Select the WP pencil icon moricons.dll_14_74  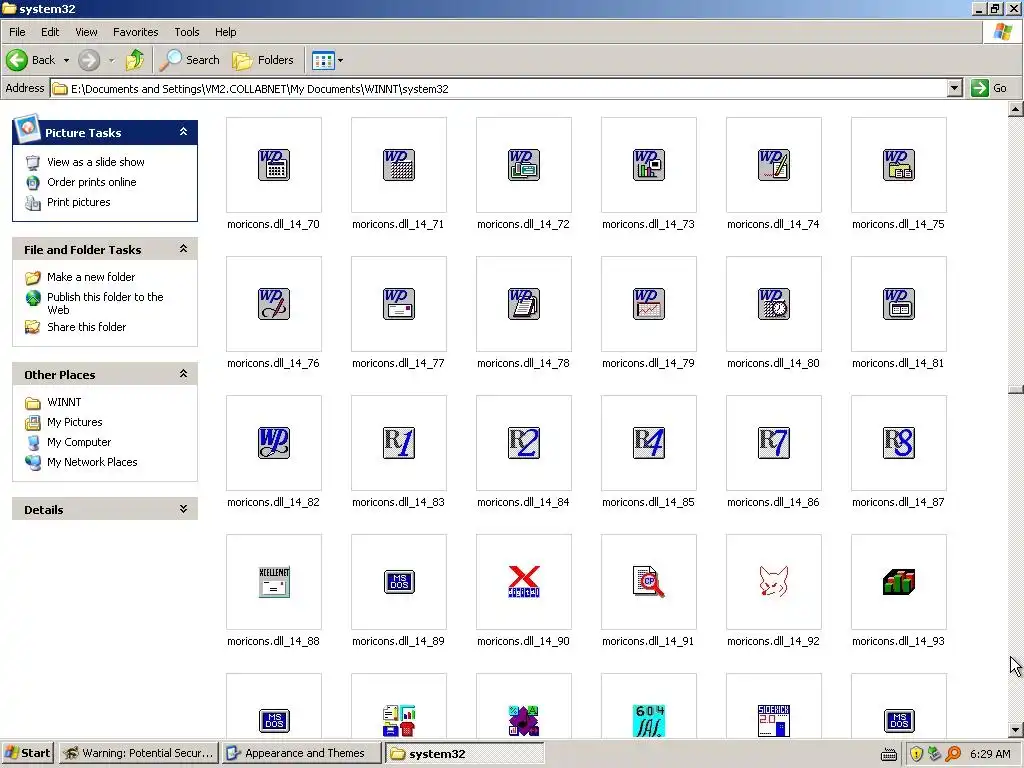(x=774, y=165)
